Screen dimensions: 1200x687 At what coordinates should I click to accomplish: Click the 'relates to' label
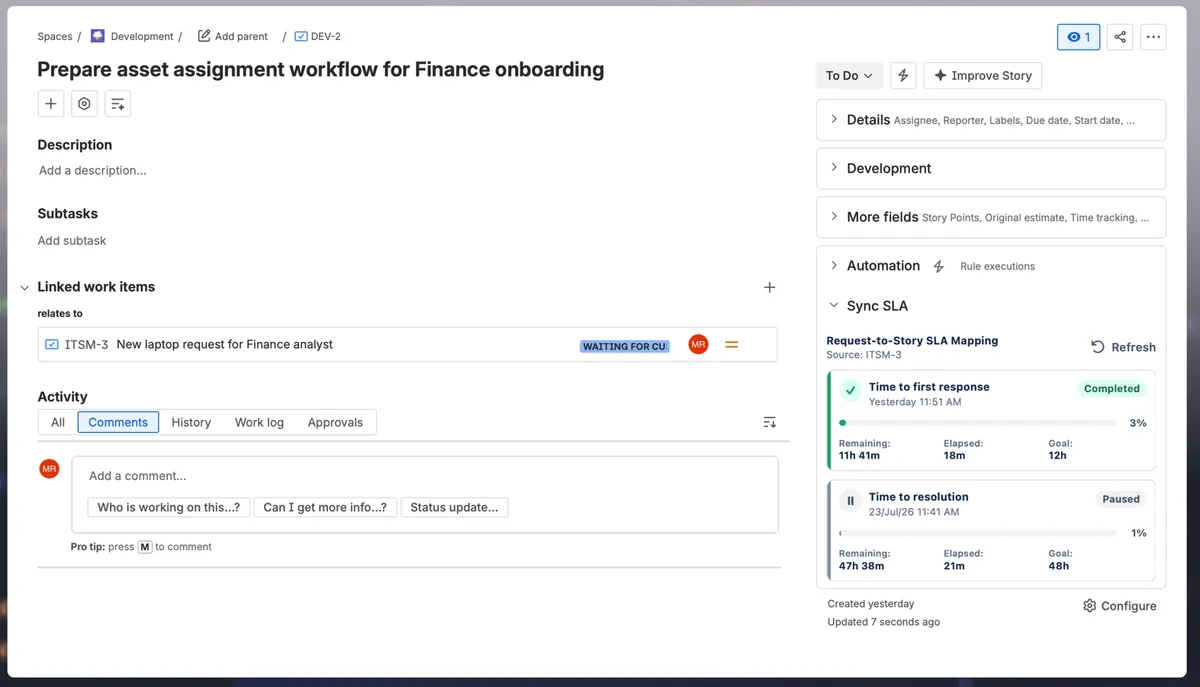pos(60,313)
